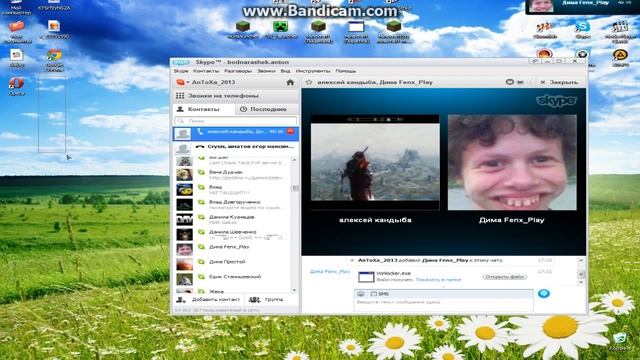Click the Opera desktop icon
The image size is (640, 360).
coord(16,86)
